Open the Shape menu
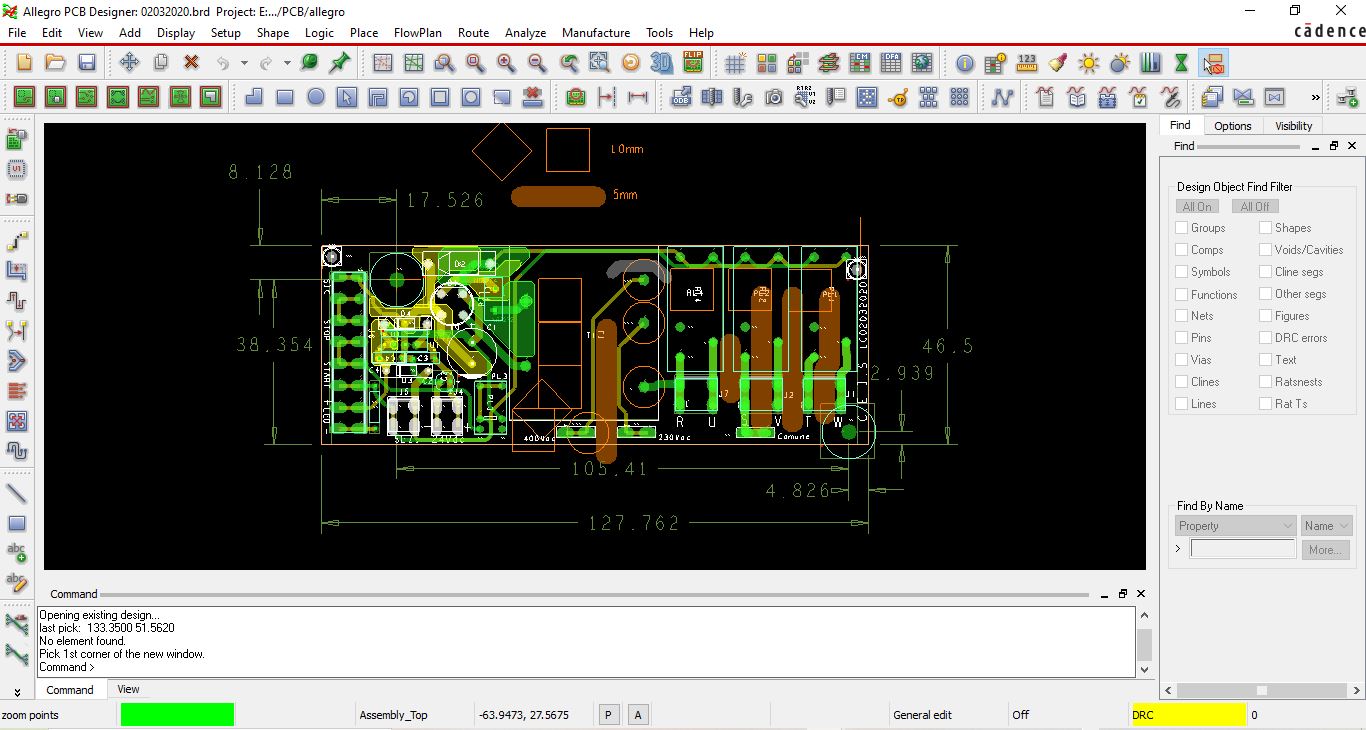Viewport: 1366px width, 730px height. click(273, 32)
